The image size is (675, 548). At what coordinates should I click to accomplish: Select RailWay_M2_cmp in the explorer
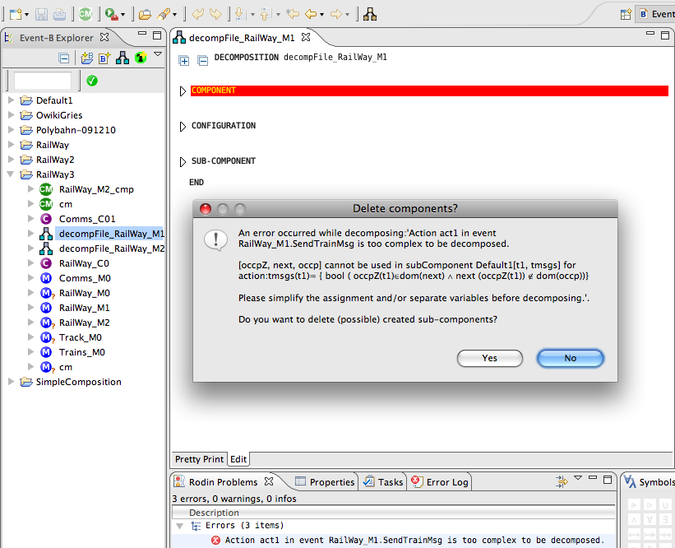coord(96,189)
